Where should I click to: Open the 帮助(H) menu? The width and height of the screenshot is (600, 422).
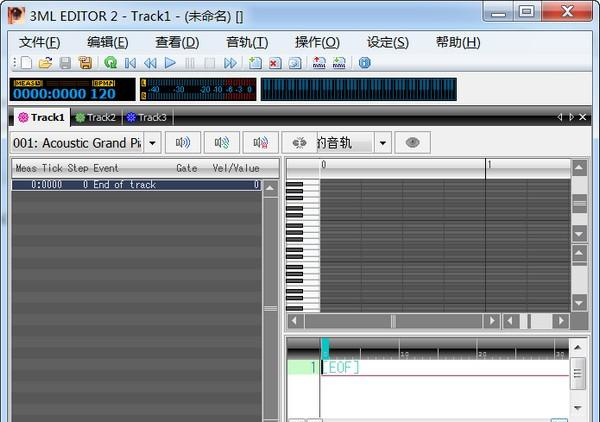tap(458, 42)
